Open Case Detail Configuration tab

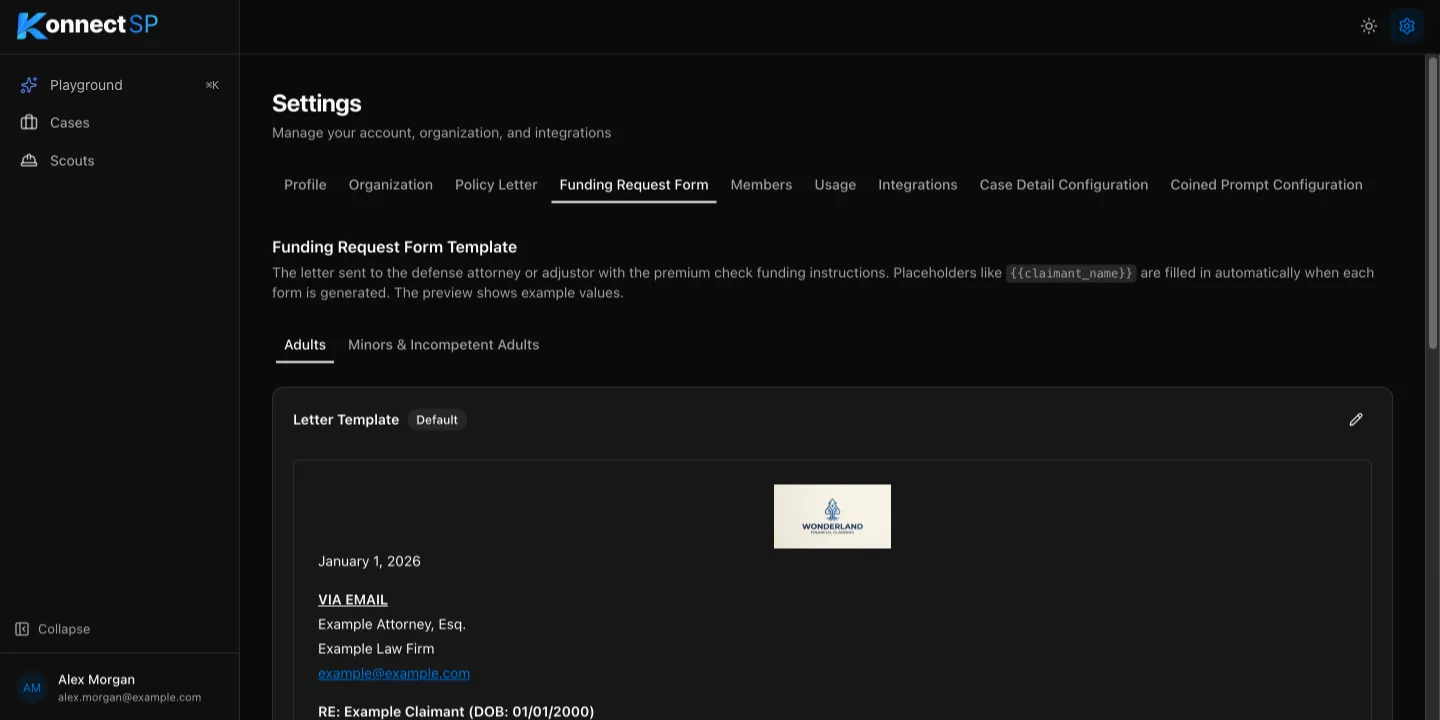click(1064, 185)
